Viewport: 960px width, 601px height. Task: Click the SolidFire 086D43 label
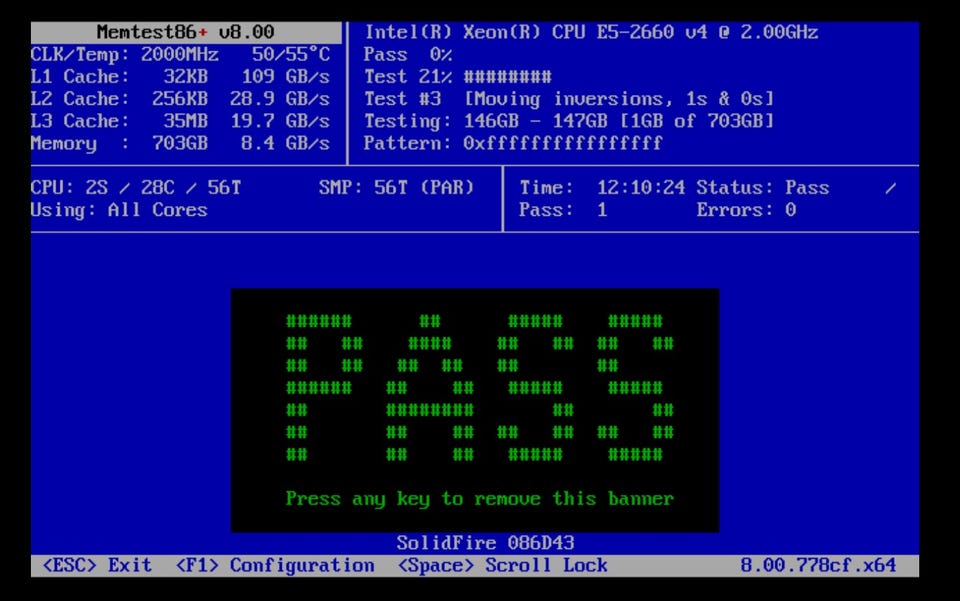486,543
